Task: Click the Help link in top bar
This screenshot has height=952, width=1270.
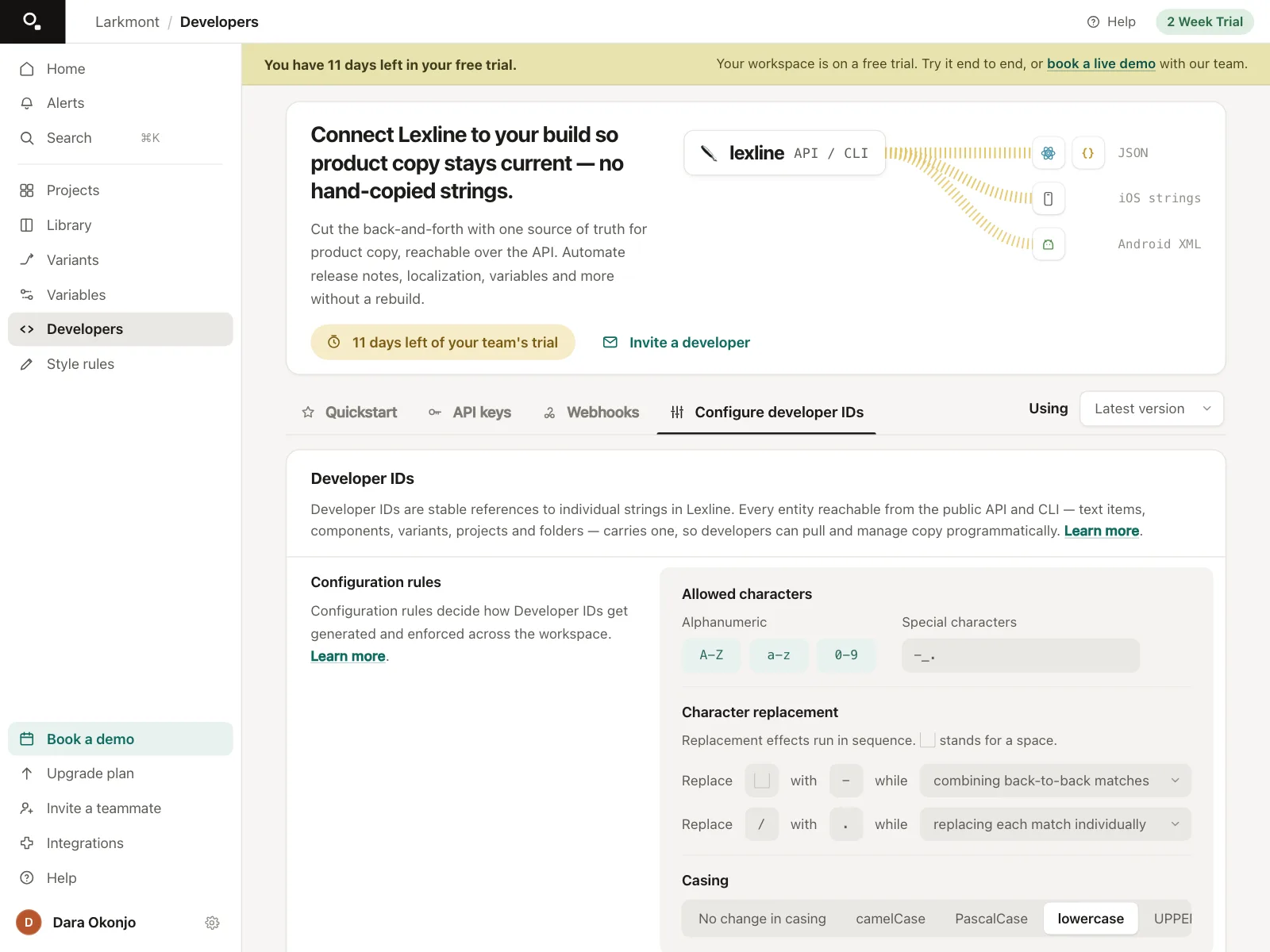Action: coord(1111,22)
